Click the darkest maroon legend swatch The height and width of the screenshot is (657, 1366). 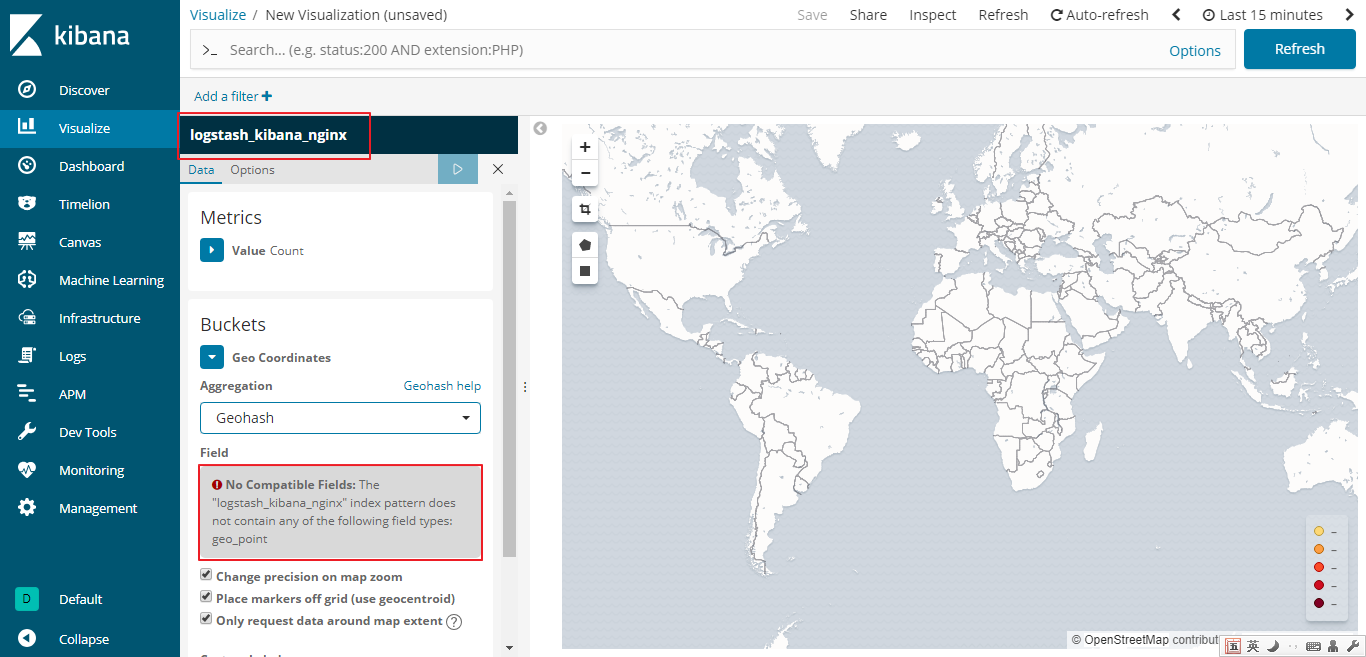(1319, 603)
